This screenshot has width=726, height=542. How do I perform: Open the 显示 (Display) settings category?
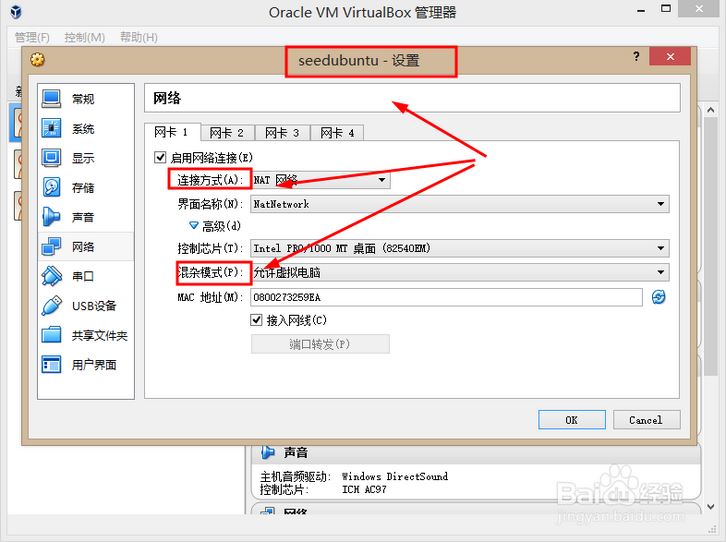[86, 158]
